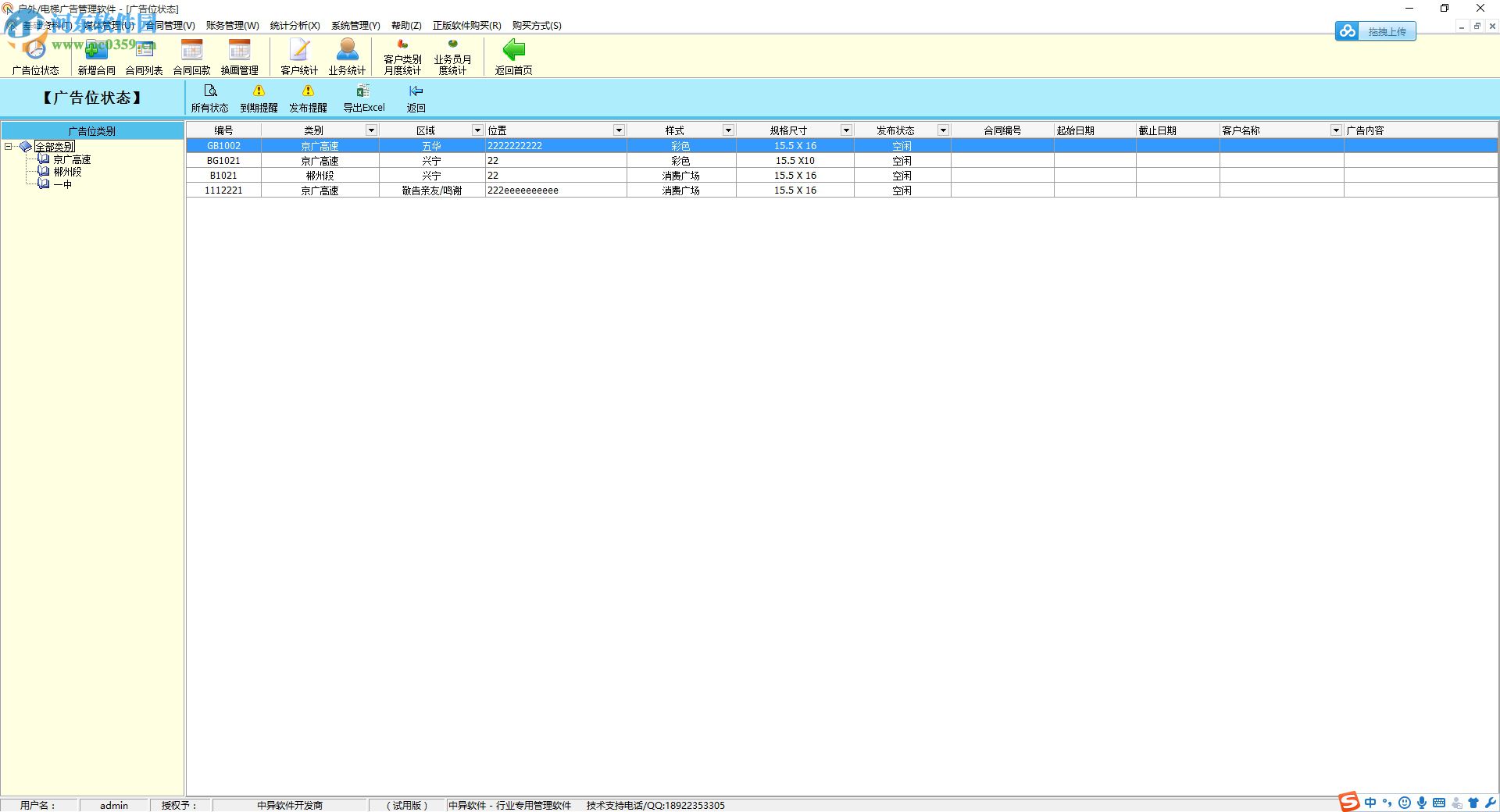Open the 类别 column filter dropdown
Image resolution: width=1500 pixels, height=812 pixels.
coord(372,130)
